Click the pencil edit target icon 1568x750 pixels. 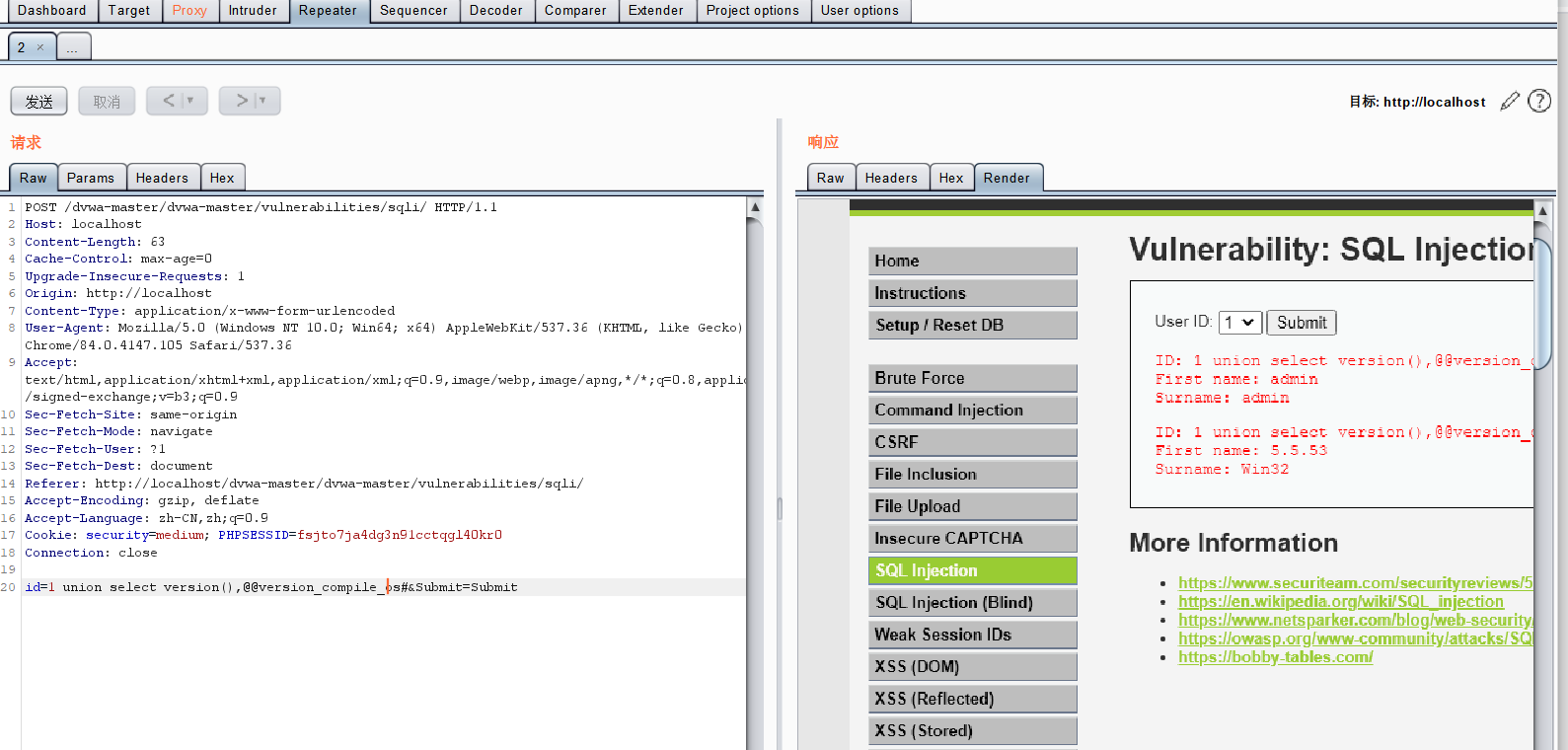click(x=1510, y=101)
